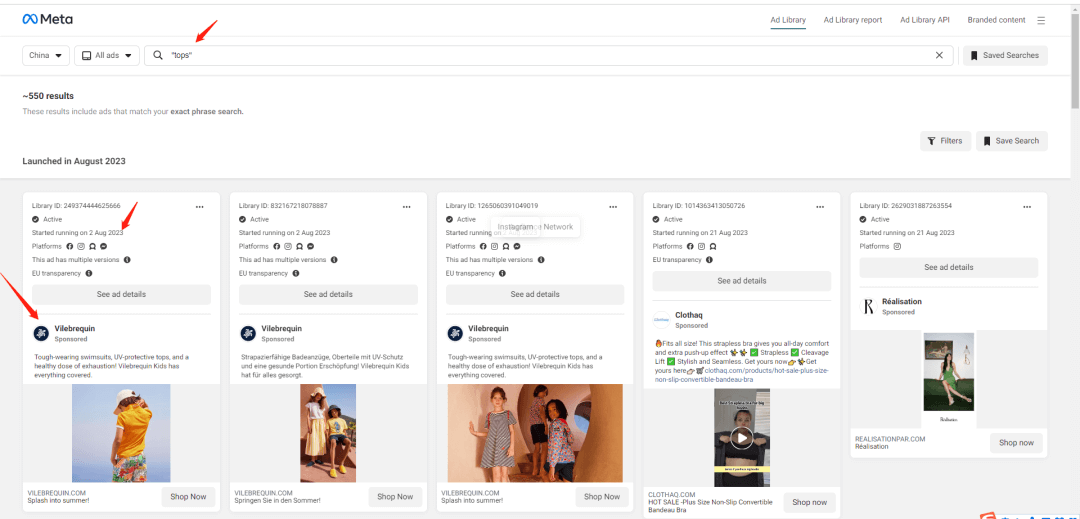Screen dimensions: 1080x519
Task: Click the multiple versions info icon on second ad
Action: [335, 259]
